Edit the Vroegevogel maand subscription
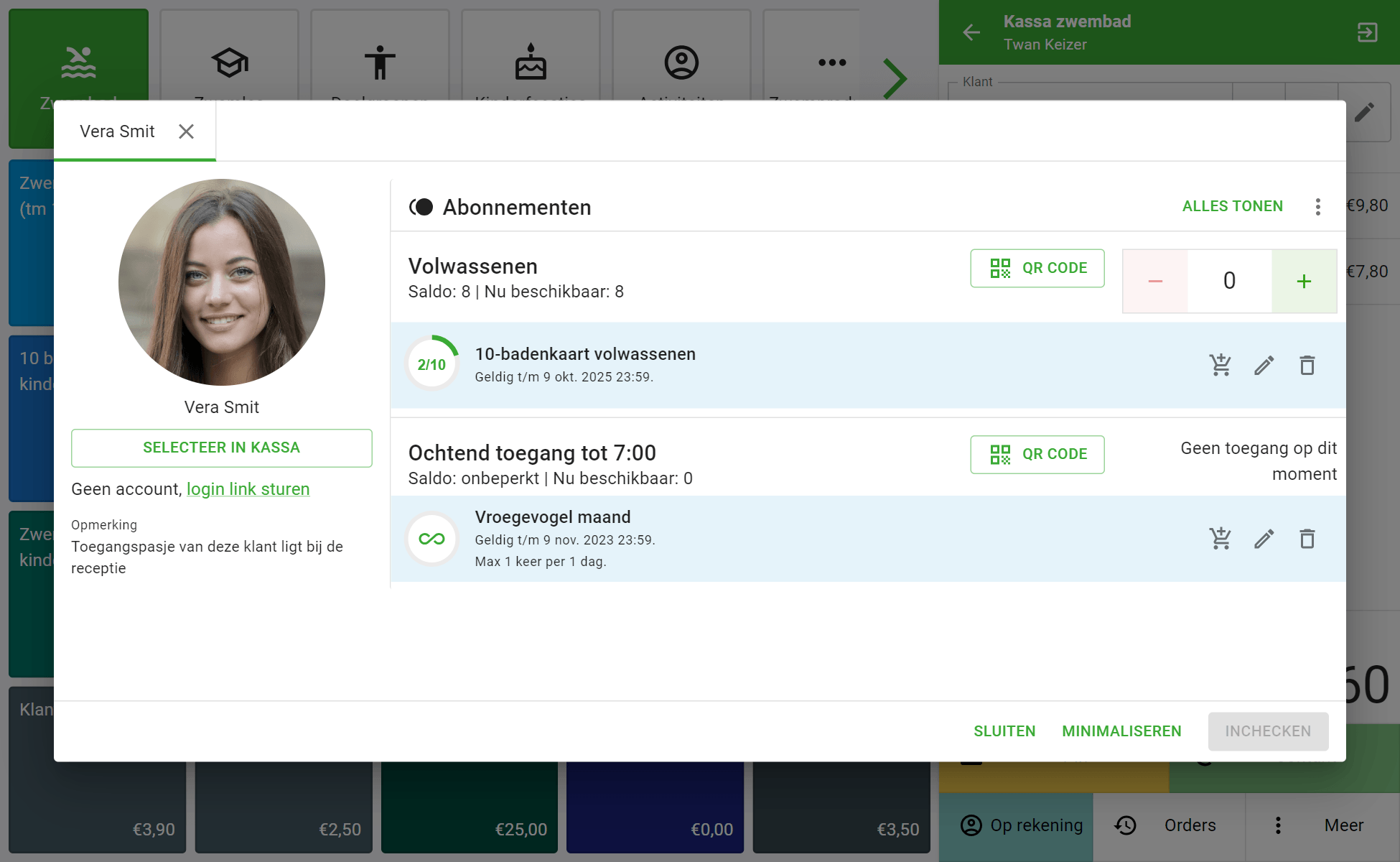Screen dimensions: 1400x862 pyautogui.click(x=1264, y=539)
